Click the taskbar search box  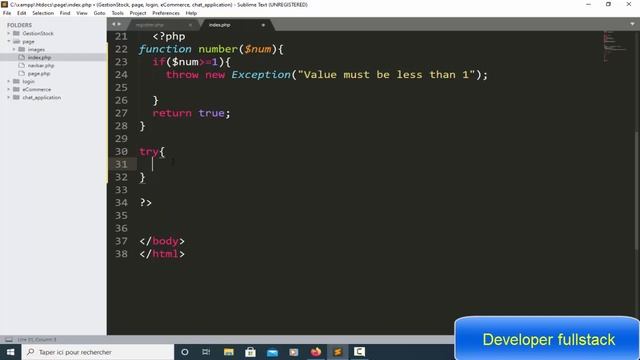98,352
